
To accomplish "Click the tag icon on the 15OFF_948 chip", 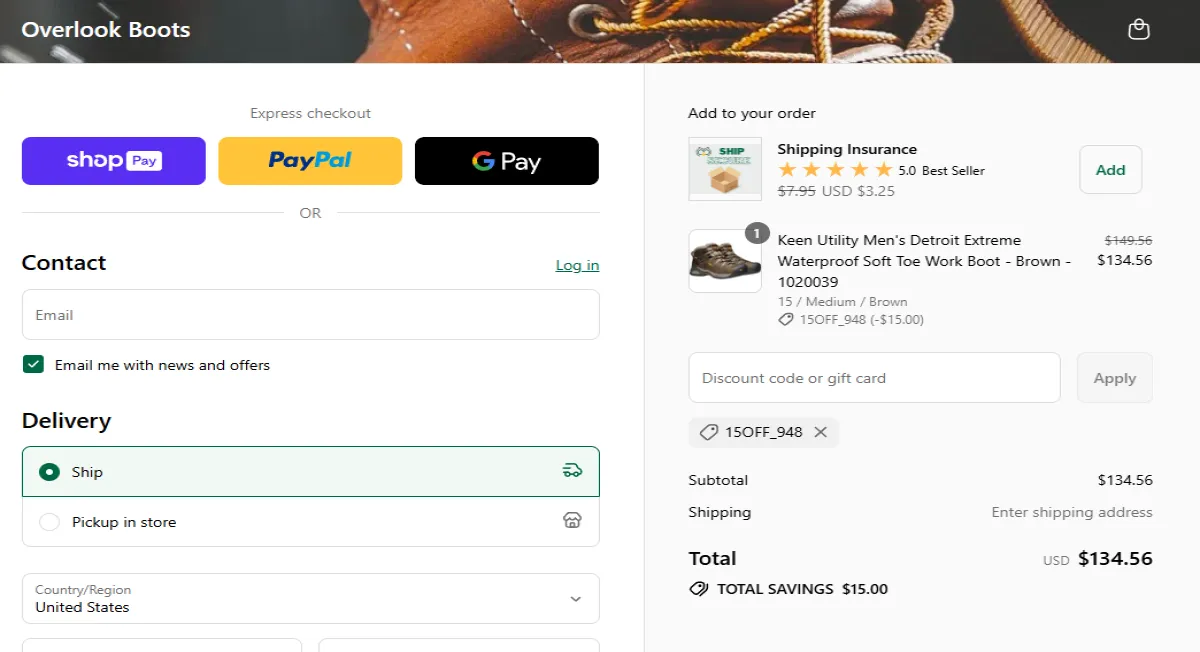I will [709, 432].
